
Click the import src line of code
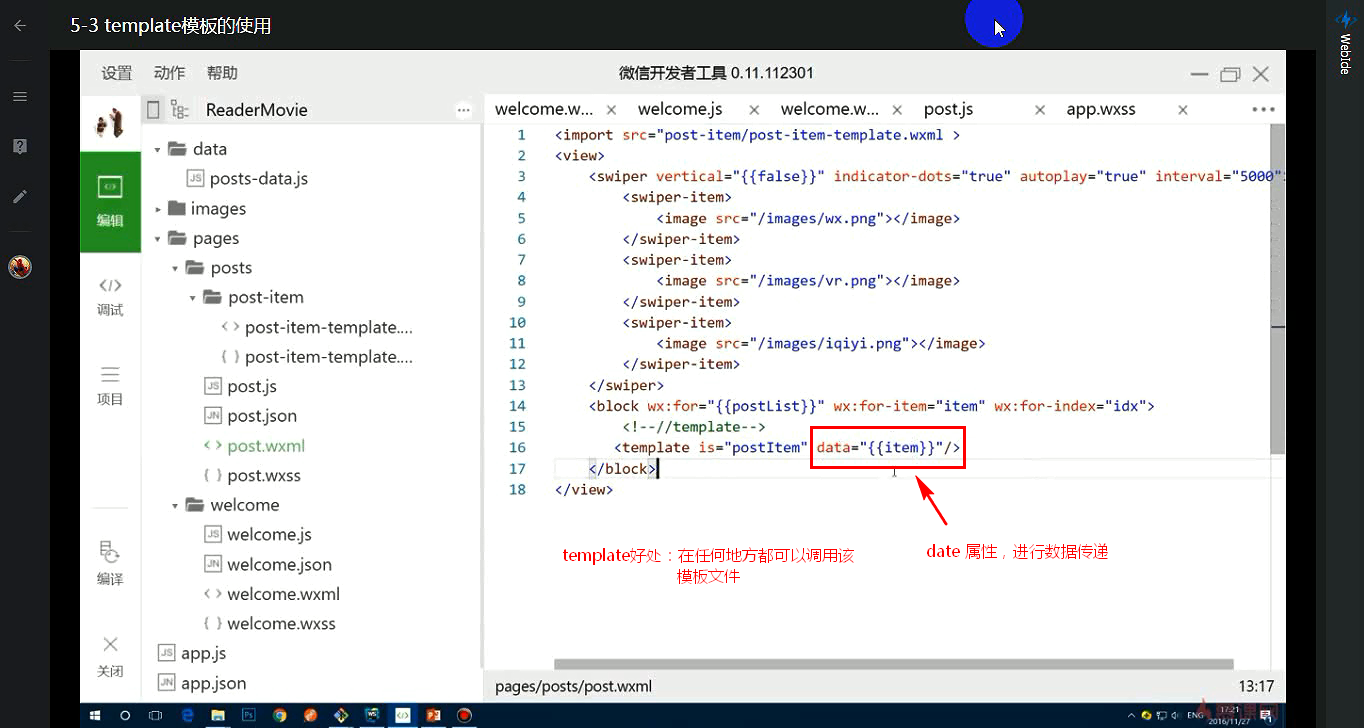(757, 135)
